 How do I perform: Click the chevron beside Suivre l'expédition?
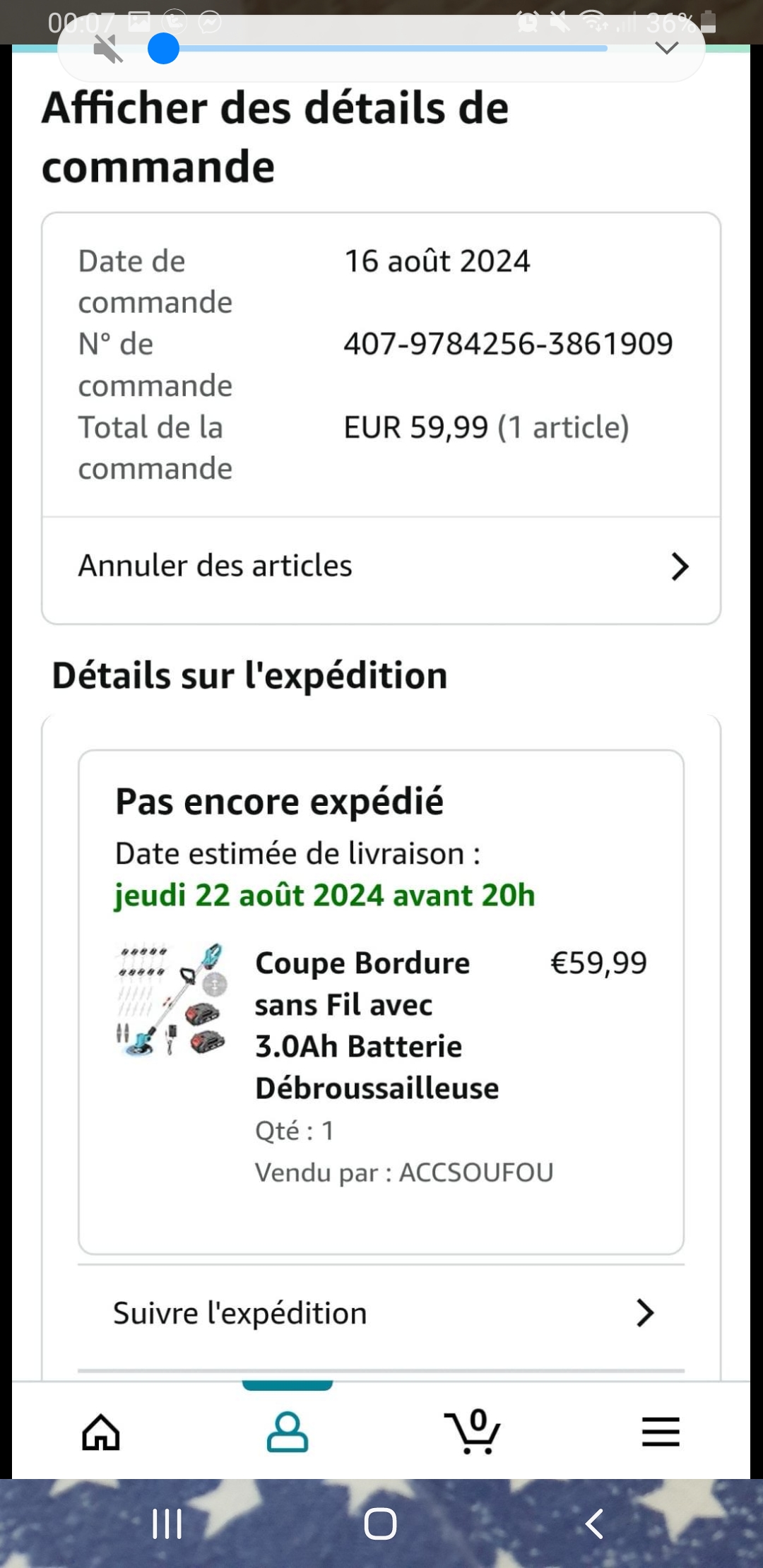(x=644, y=1314)
